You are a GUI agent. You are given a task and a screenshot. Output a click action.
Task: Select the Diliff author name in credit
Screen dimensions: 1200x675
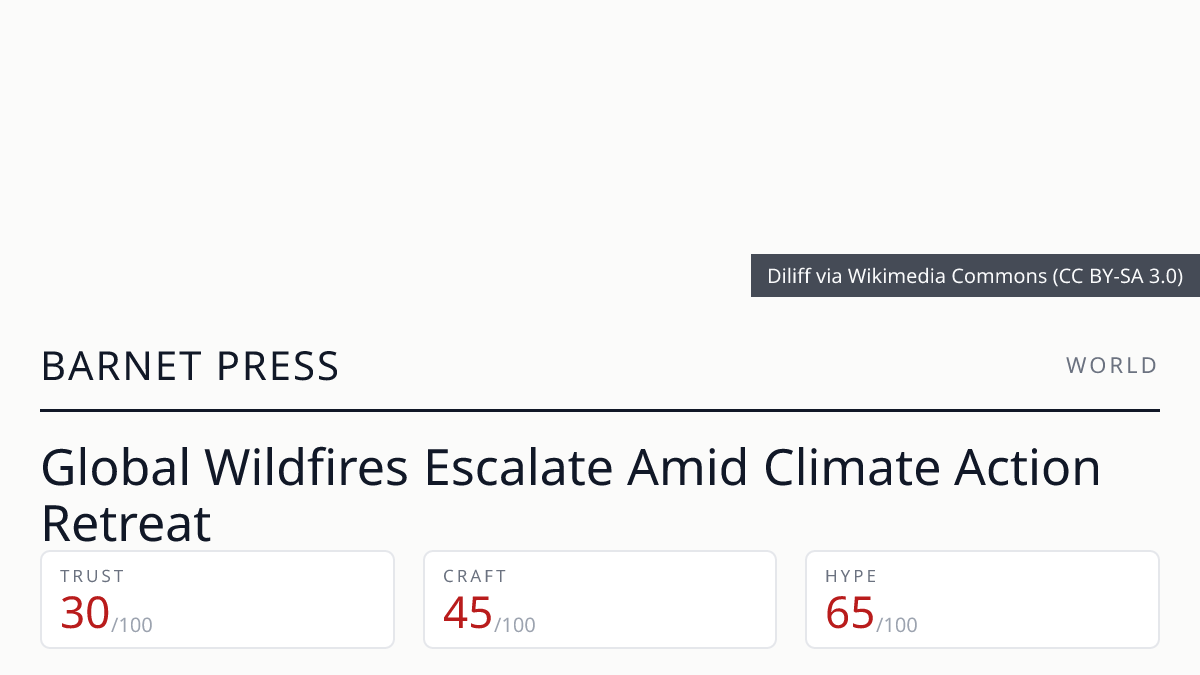(x=790, y=276)
